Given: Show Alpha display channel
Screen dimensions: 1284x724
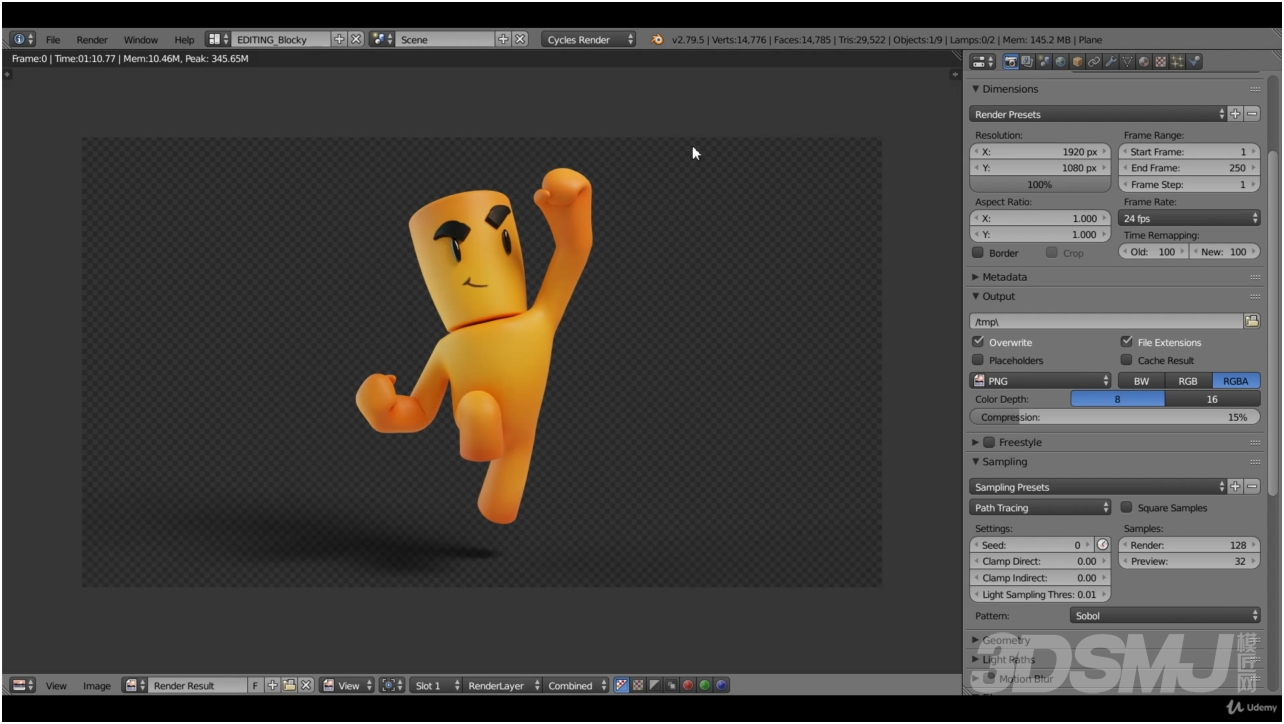Looking at the screenshot, I should point(655,686).
